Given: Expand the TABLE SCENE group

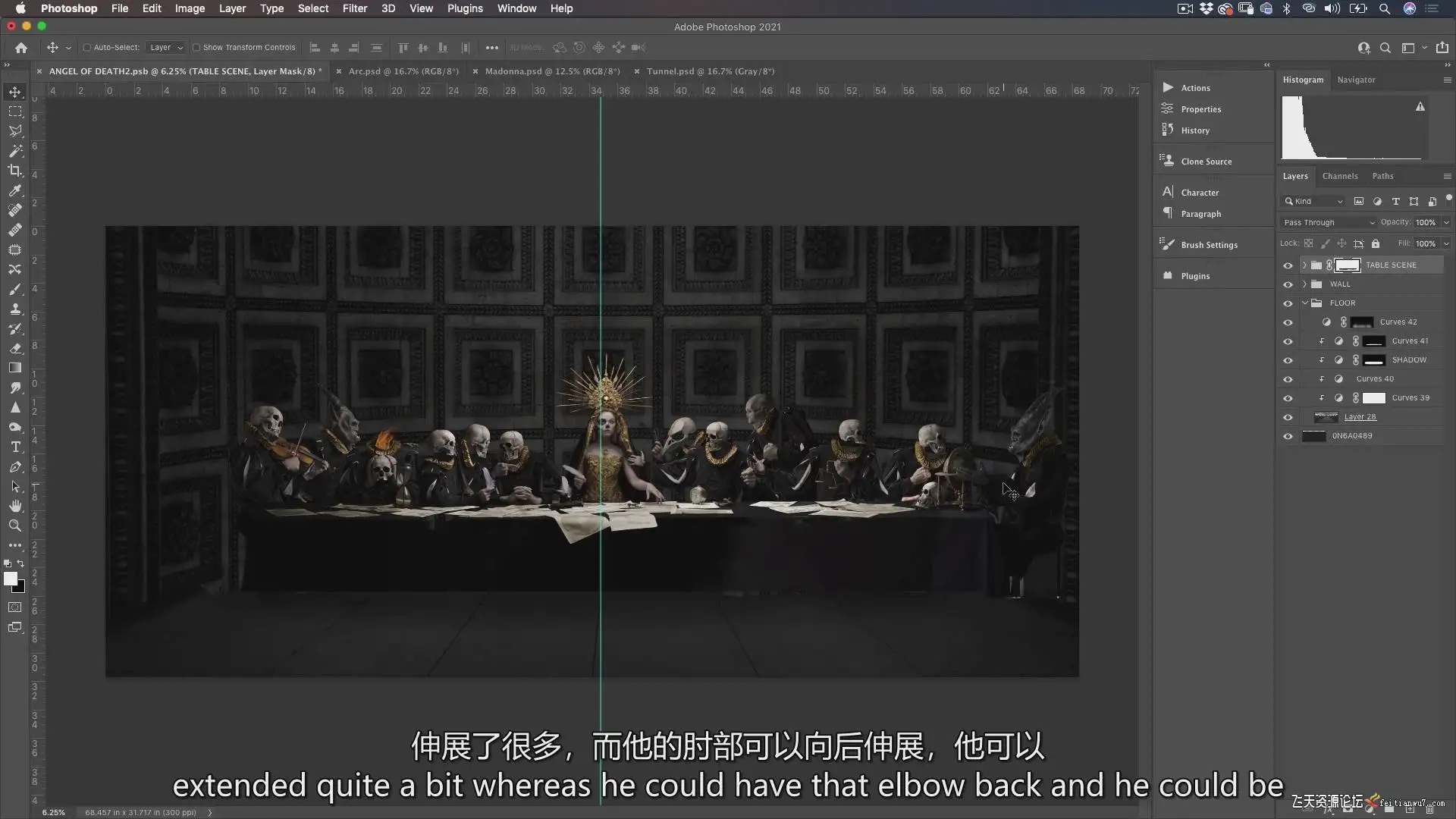Looking at the screenshot, I should [1304, 265].
